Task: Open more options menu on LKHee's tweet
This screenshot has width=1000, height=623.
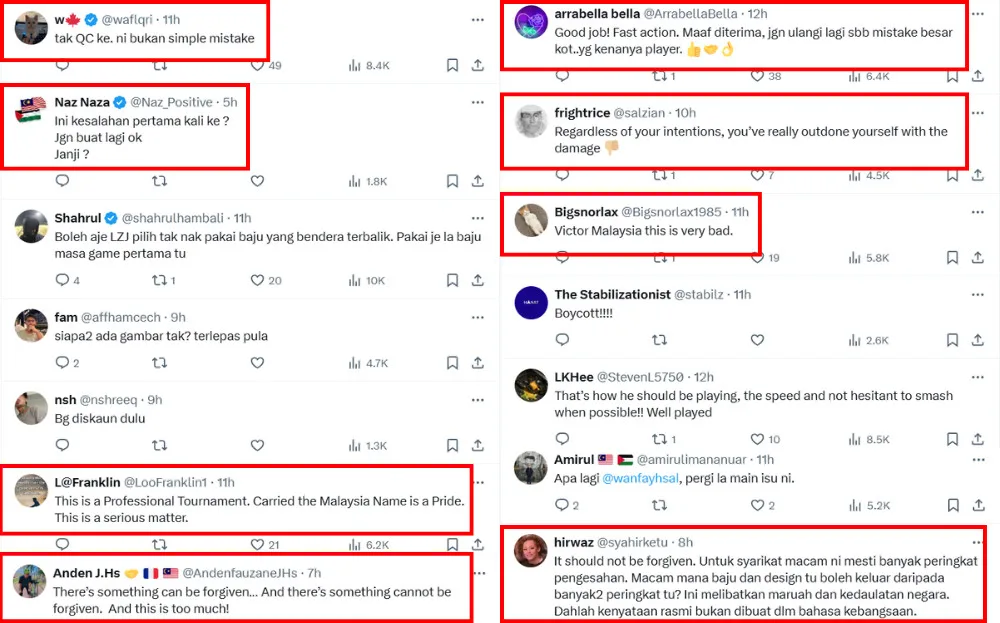Action: point(977,377)
